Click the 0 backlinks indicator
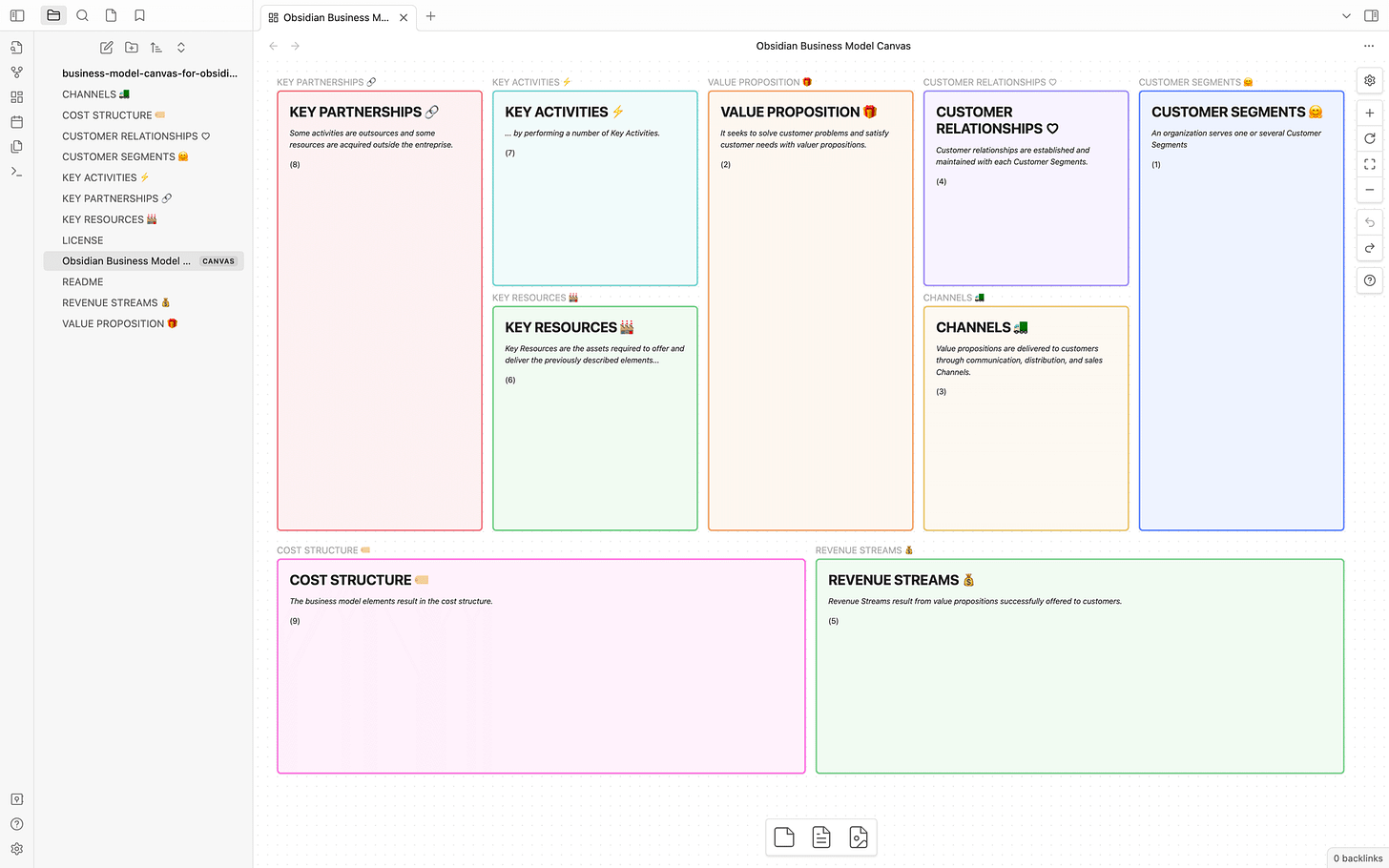 tap(1356, 858)
